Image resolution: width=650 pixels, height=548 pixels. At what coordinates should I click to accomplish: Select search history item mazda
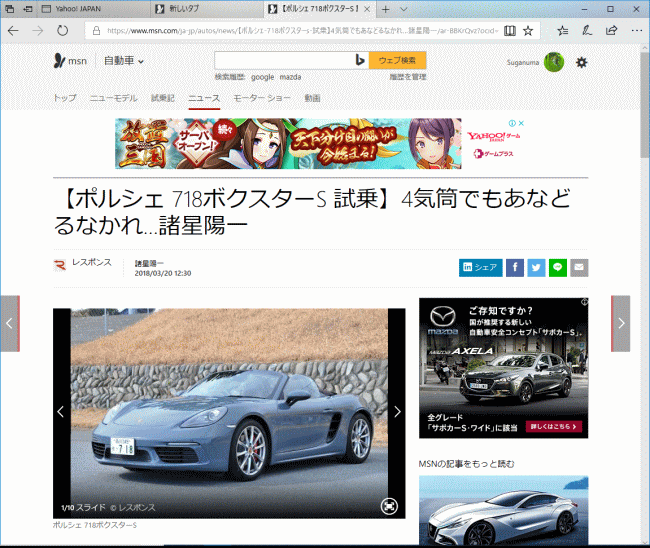click(290, 77)
